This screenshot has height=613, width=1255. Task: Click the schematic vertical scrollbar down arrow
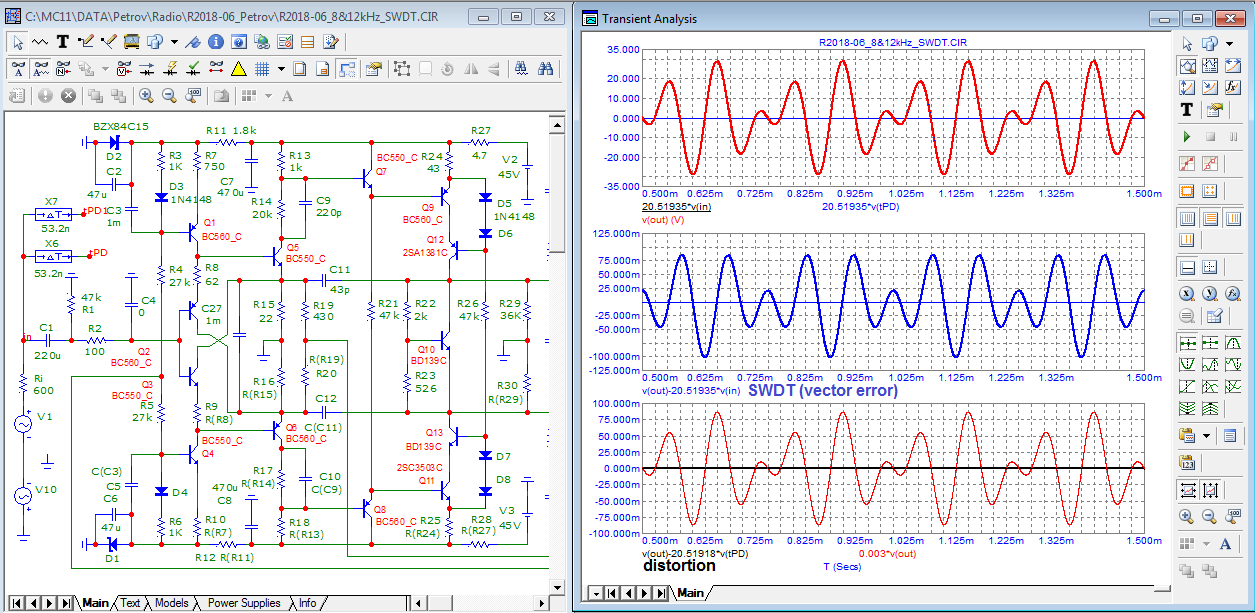pyautogui.click(x=558, y=586)
